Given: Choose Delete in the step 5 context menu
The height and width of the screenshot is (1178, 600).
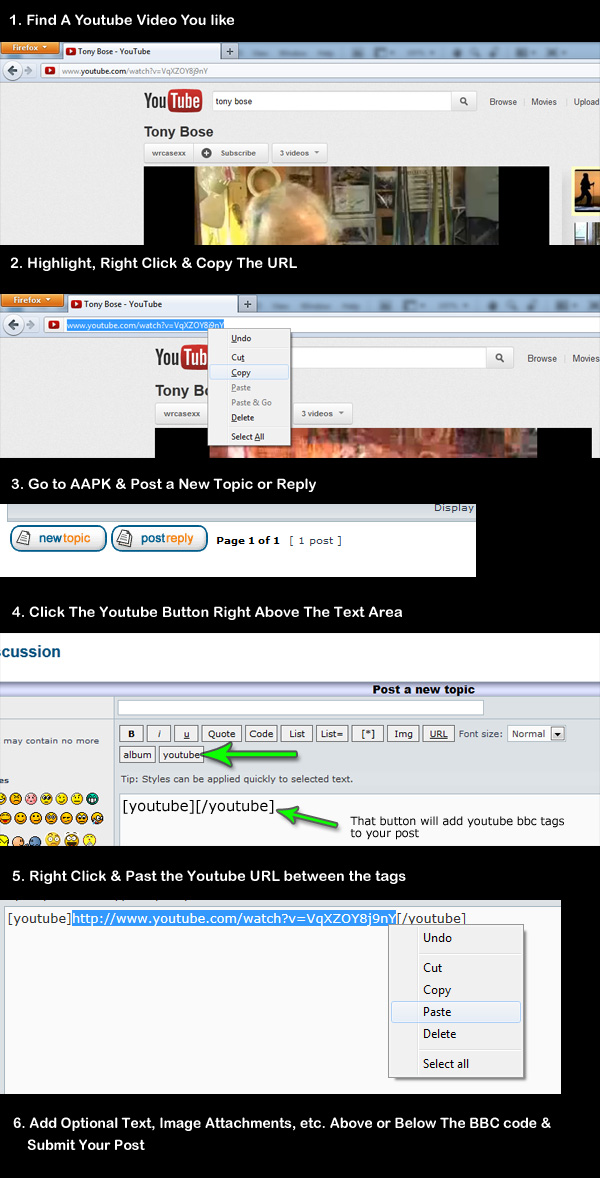Looking at the screenshot, I should (x=456, y=1034).
